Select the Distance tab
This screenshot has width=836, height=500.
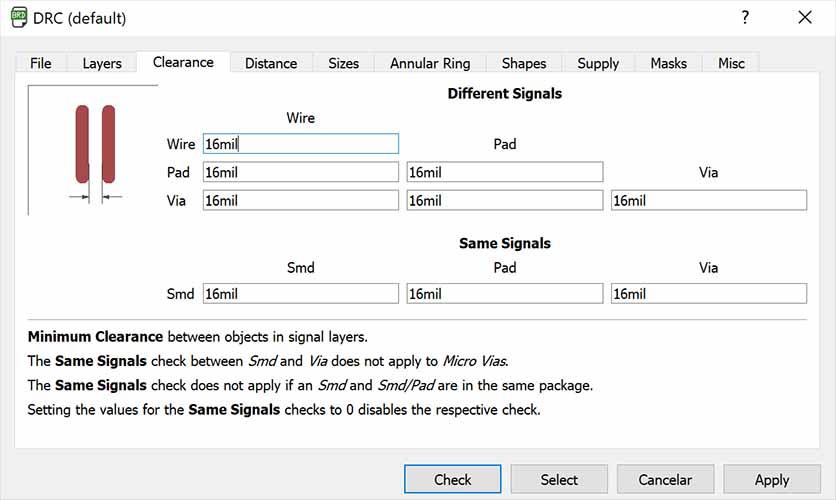pos(271,63)
